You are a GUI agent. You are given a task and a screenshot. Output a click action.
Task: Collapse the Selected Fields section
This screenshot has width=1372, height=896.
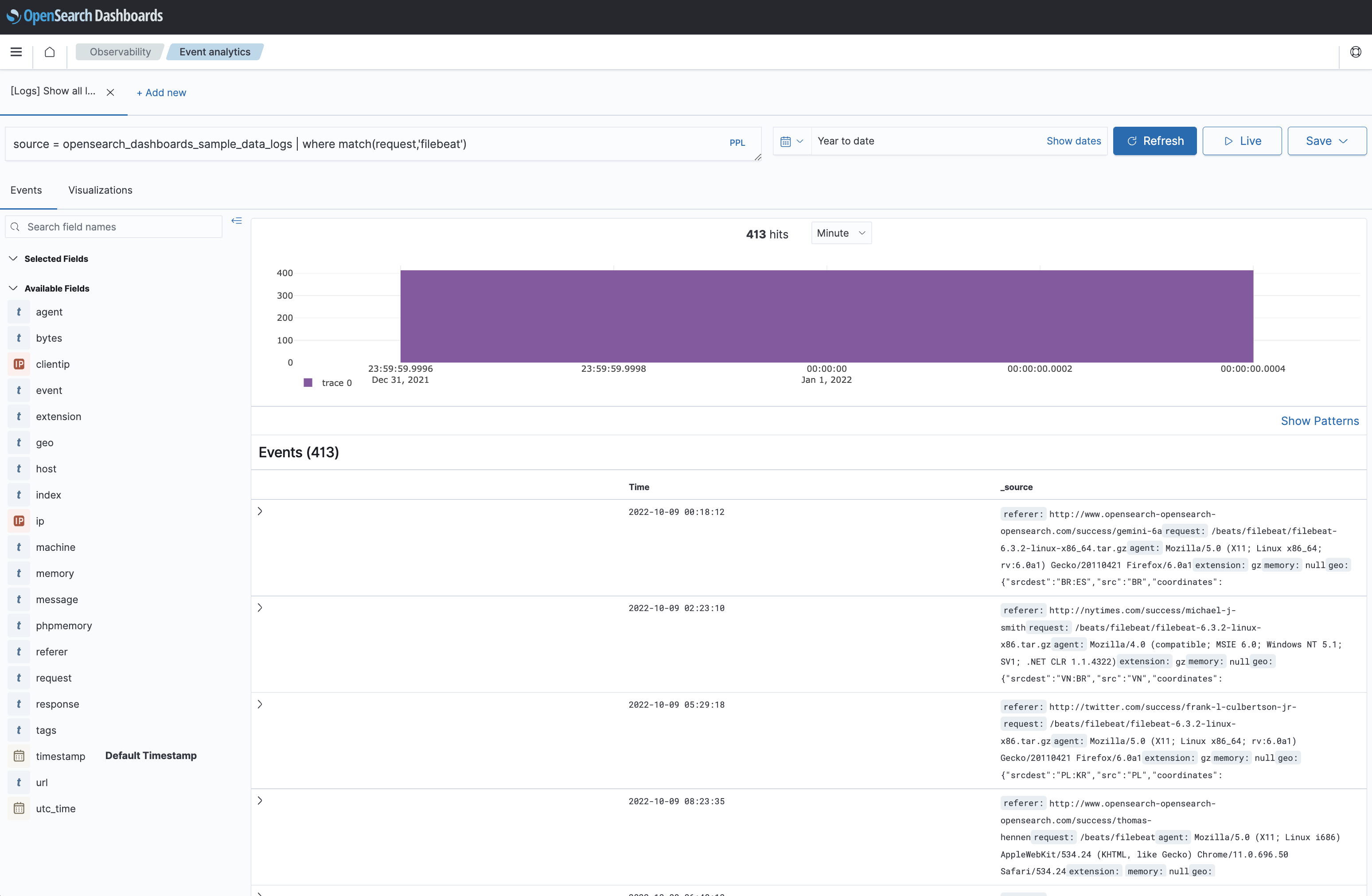13,258
